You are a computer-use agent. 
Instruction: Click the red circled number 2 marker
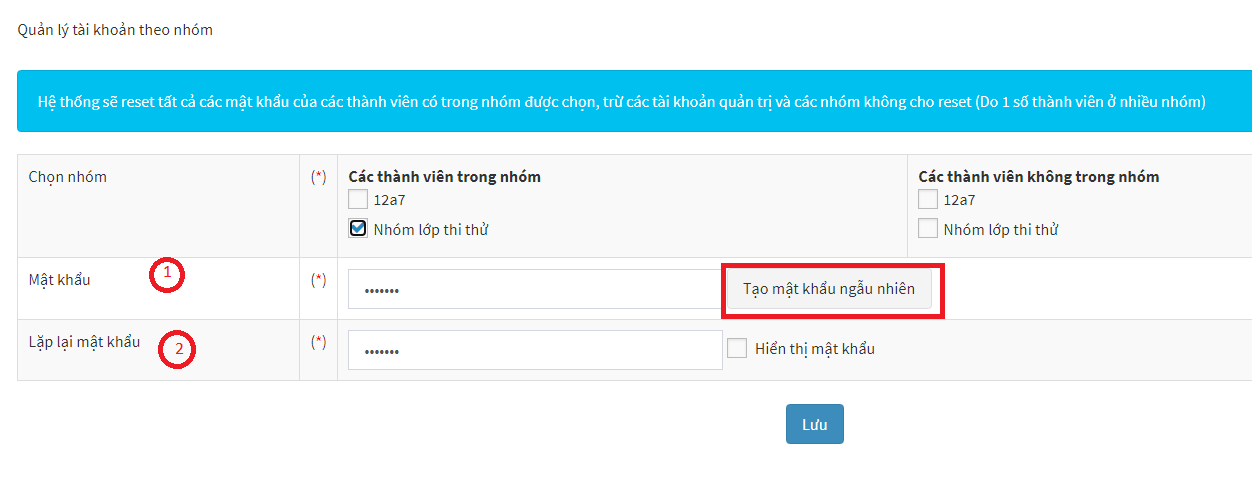[179, 349]
